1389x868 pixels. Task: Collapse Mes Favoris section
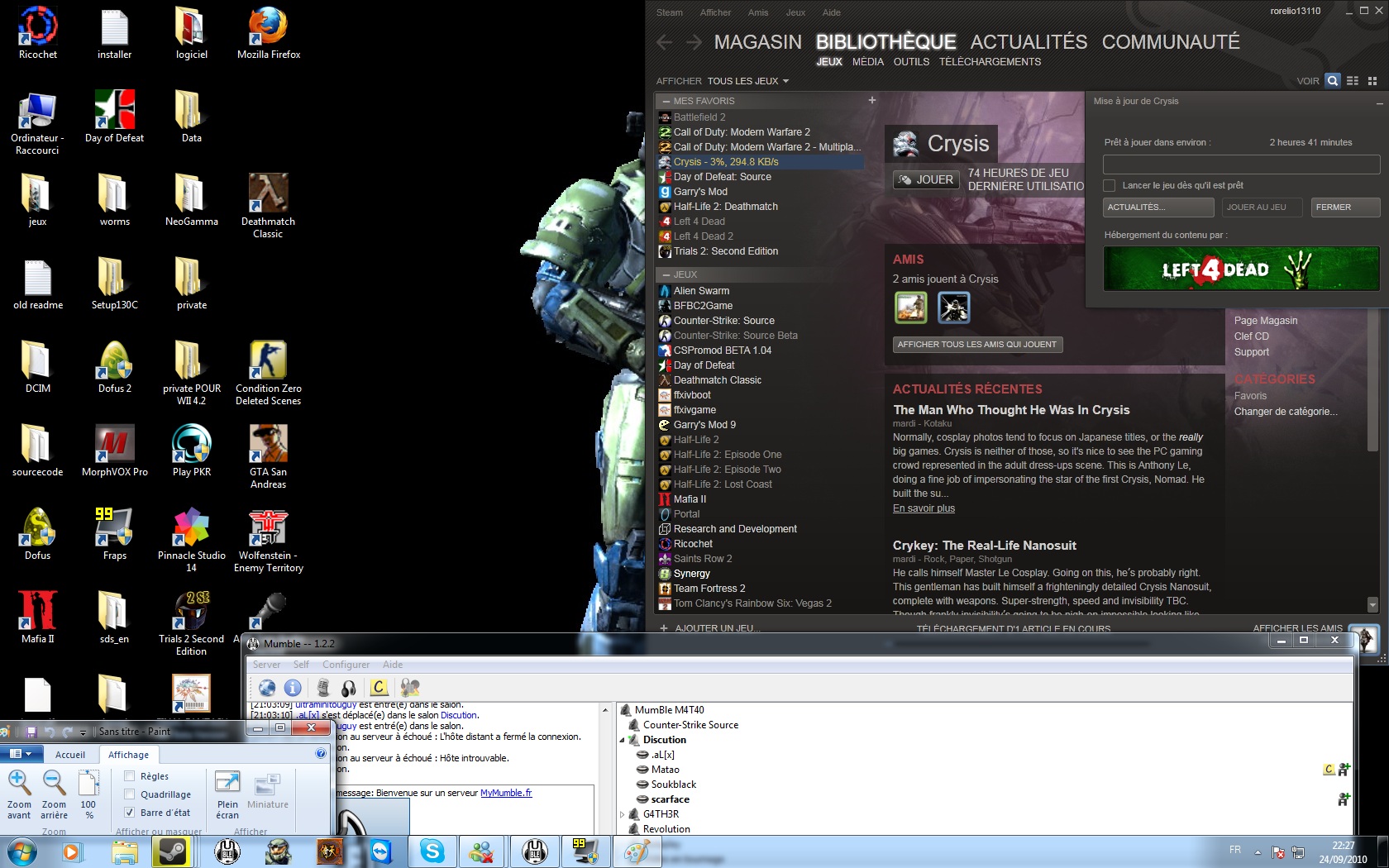[666, 101]
